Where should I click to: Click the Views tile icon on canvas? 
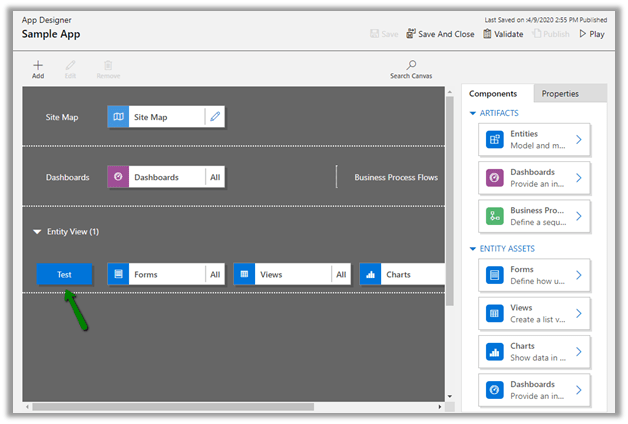pos(245,274)
